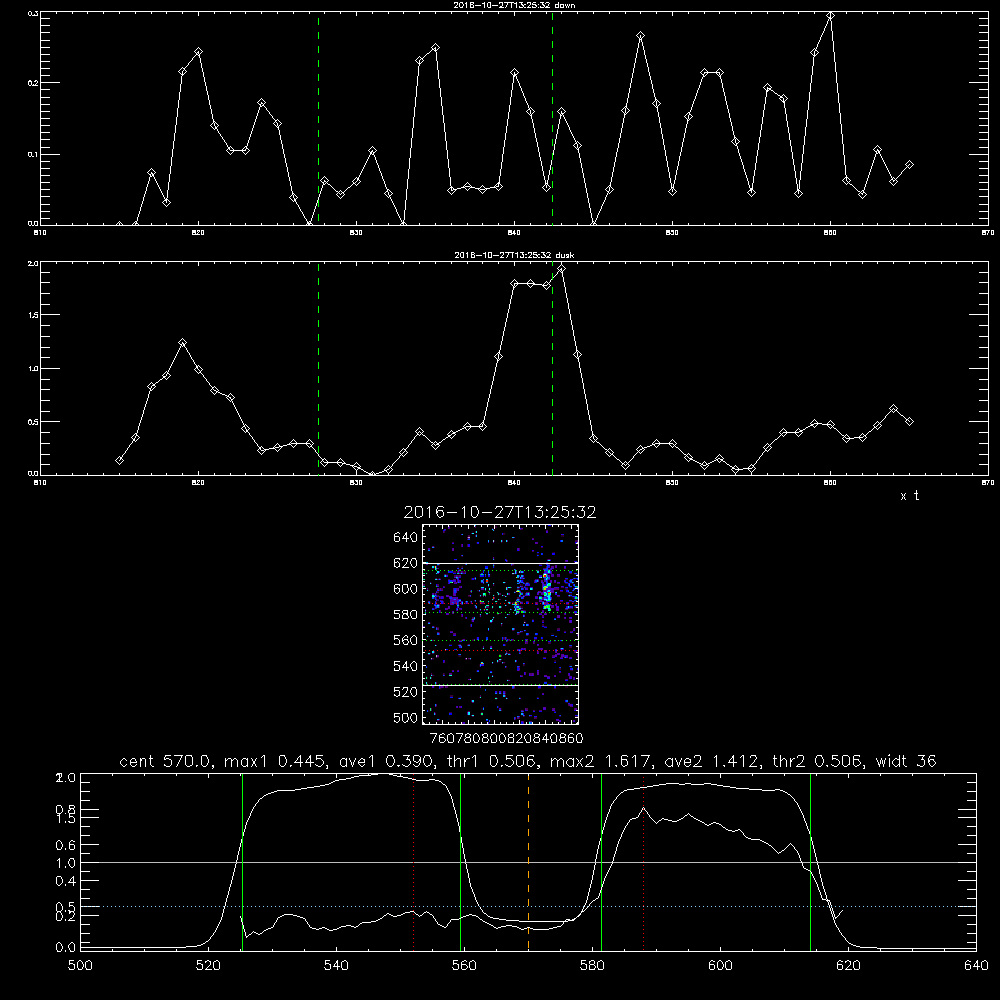
Task: Click the bright vertical streak in heatmap image
Action: click(547, 590)
